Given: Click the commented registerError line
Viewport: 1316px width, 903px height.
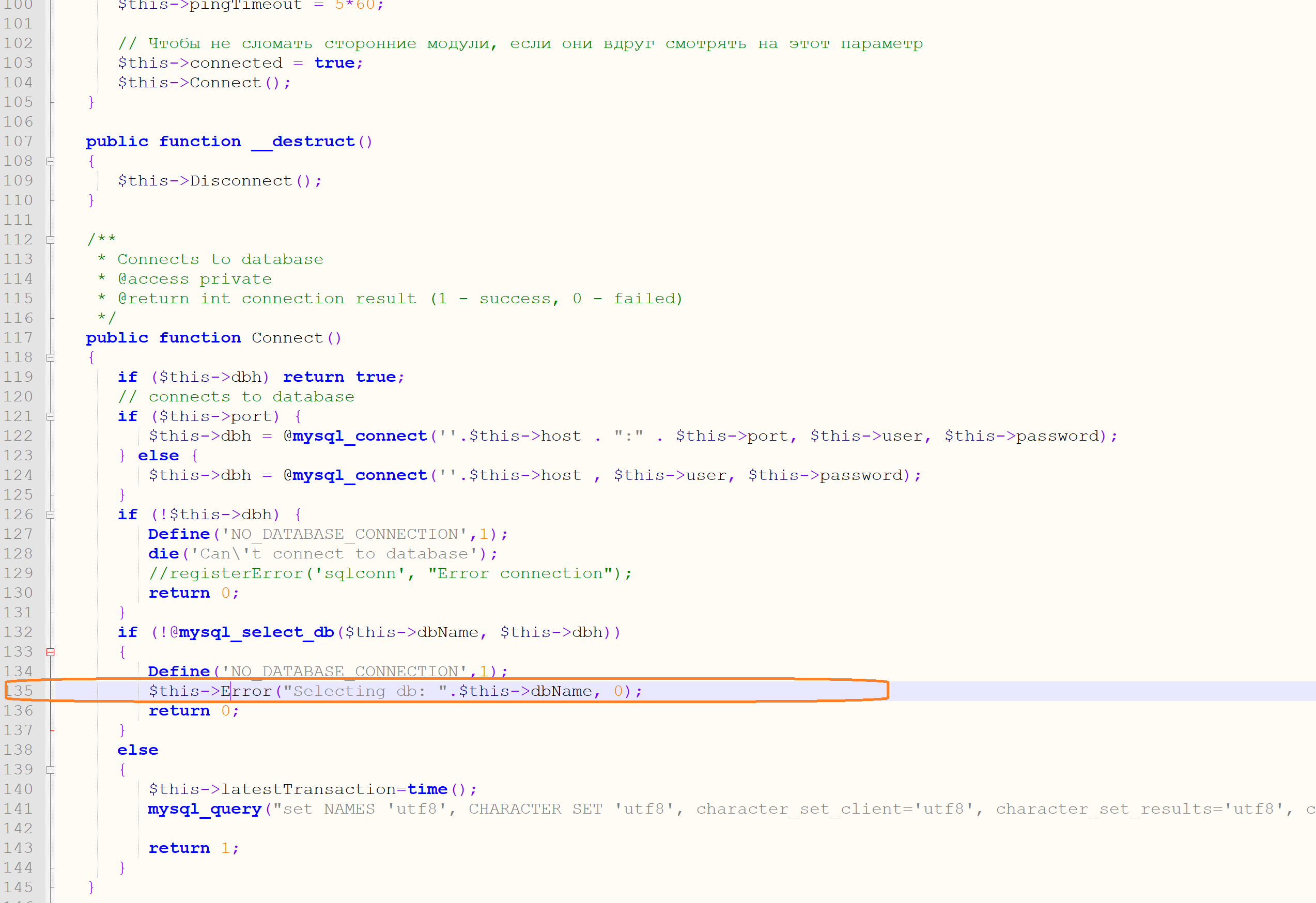Looking at the screenshot, I should (x=390, y=573).
